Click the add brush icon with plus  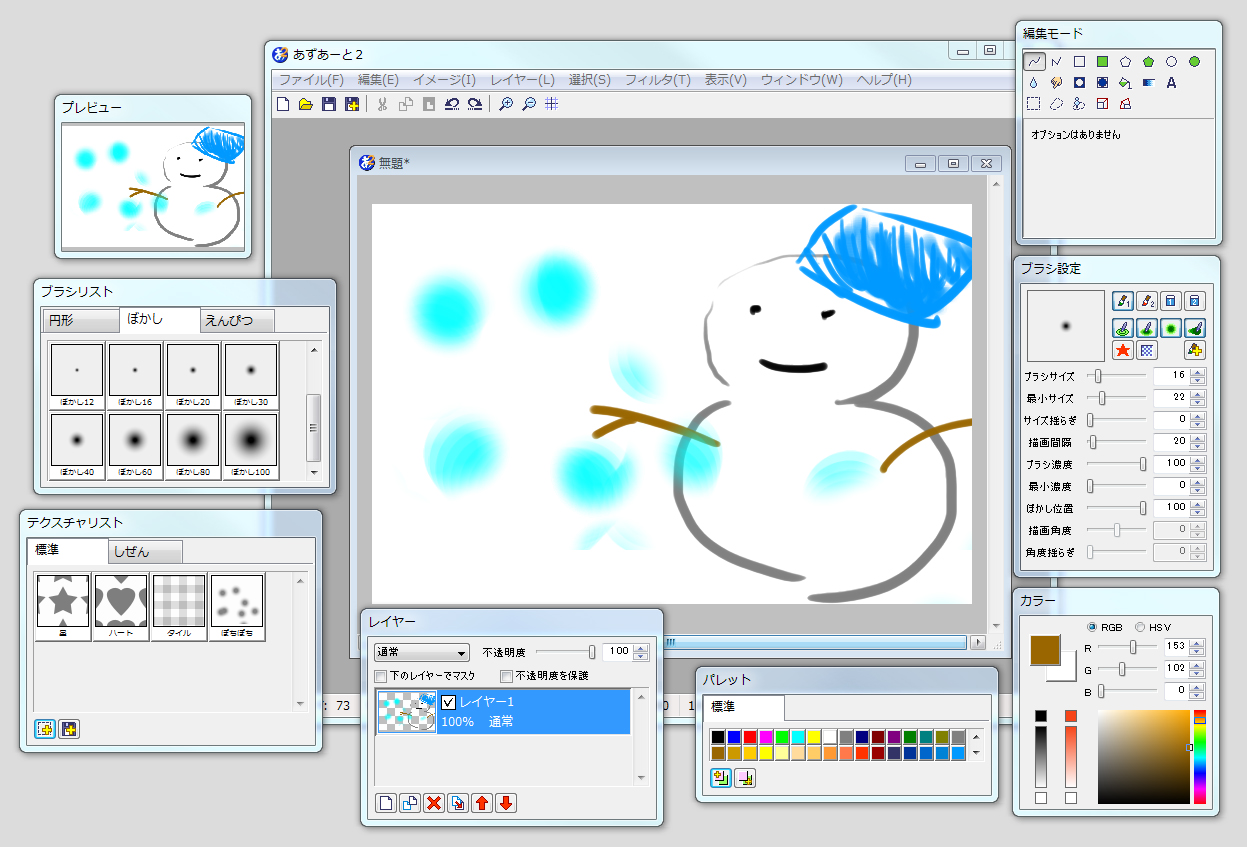point(1195,350)
